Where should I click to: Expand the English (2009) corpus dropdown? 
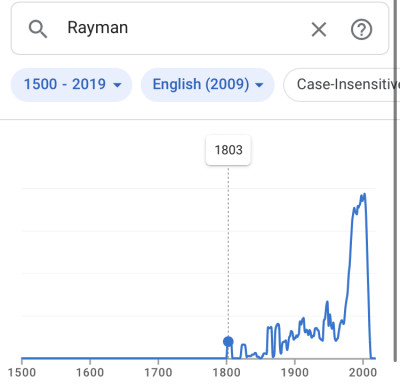tap(208, 85)
